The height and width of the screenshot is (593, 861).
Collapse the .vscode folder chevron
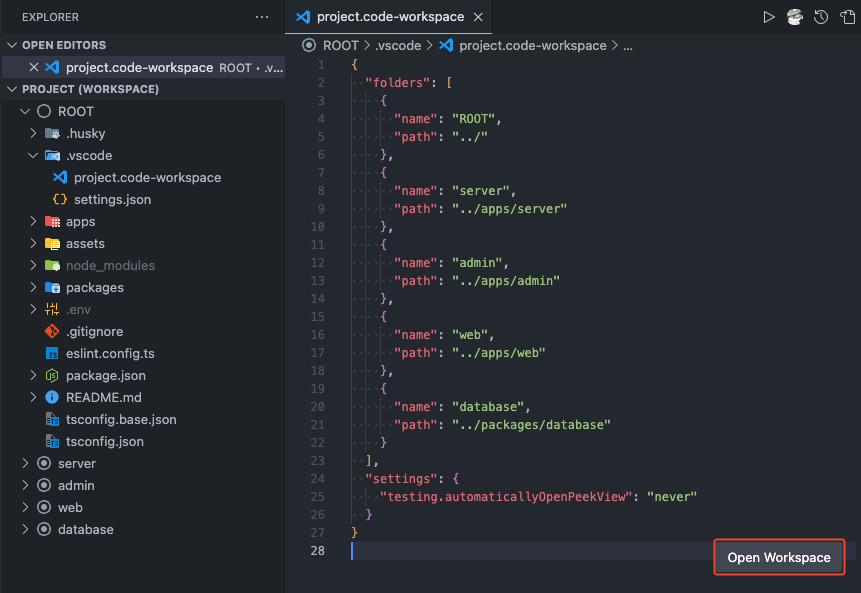coord(33,155)
